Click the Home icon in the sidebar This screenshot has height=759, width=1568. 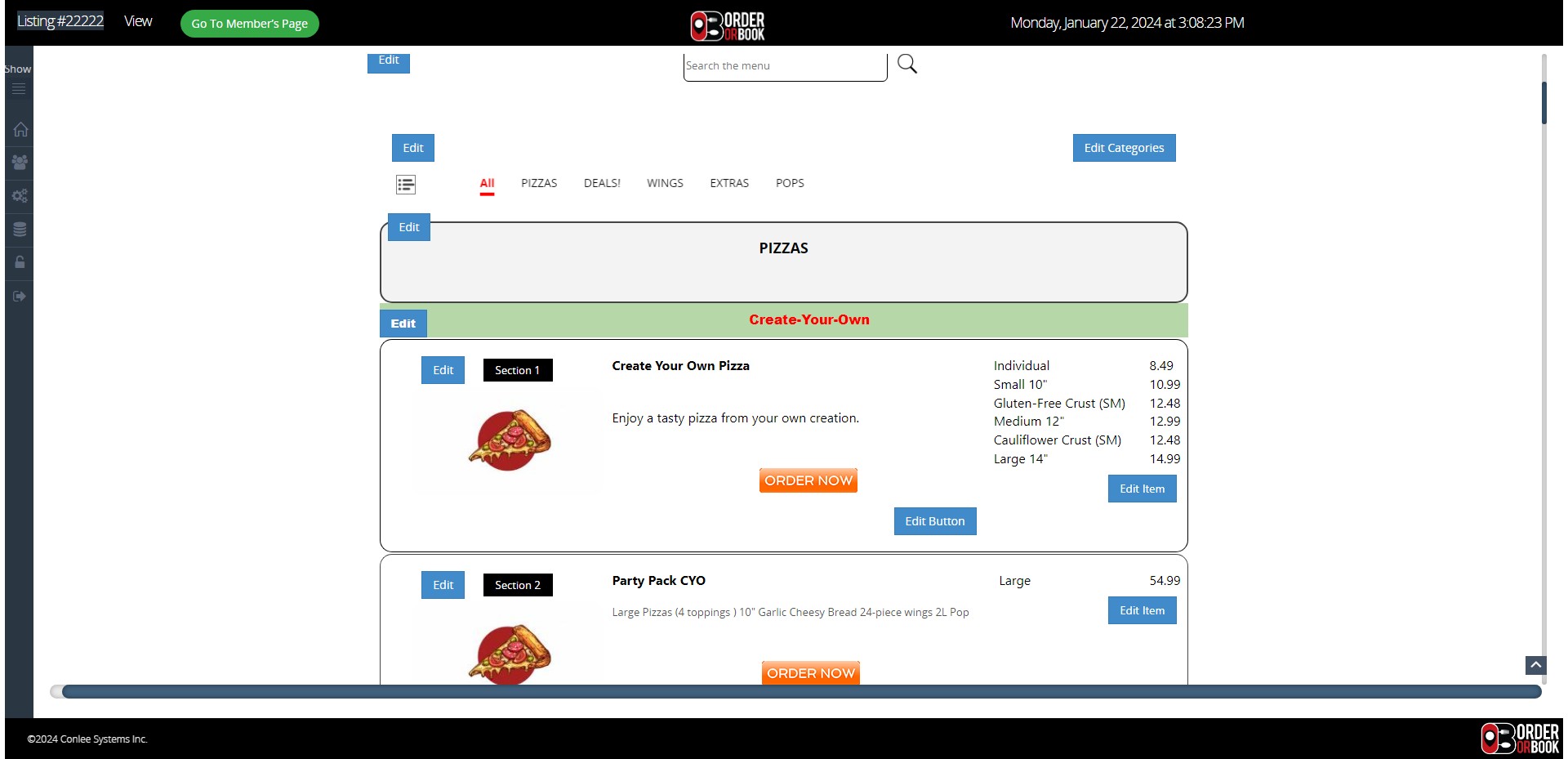(x=20, y=129)
